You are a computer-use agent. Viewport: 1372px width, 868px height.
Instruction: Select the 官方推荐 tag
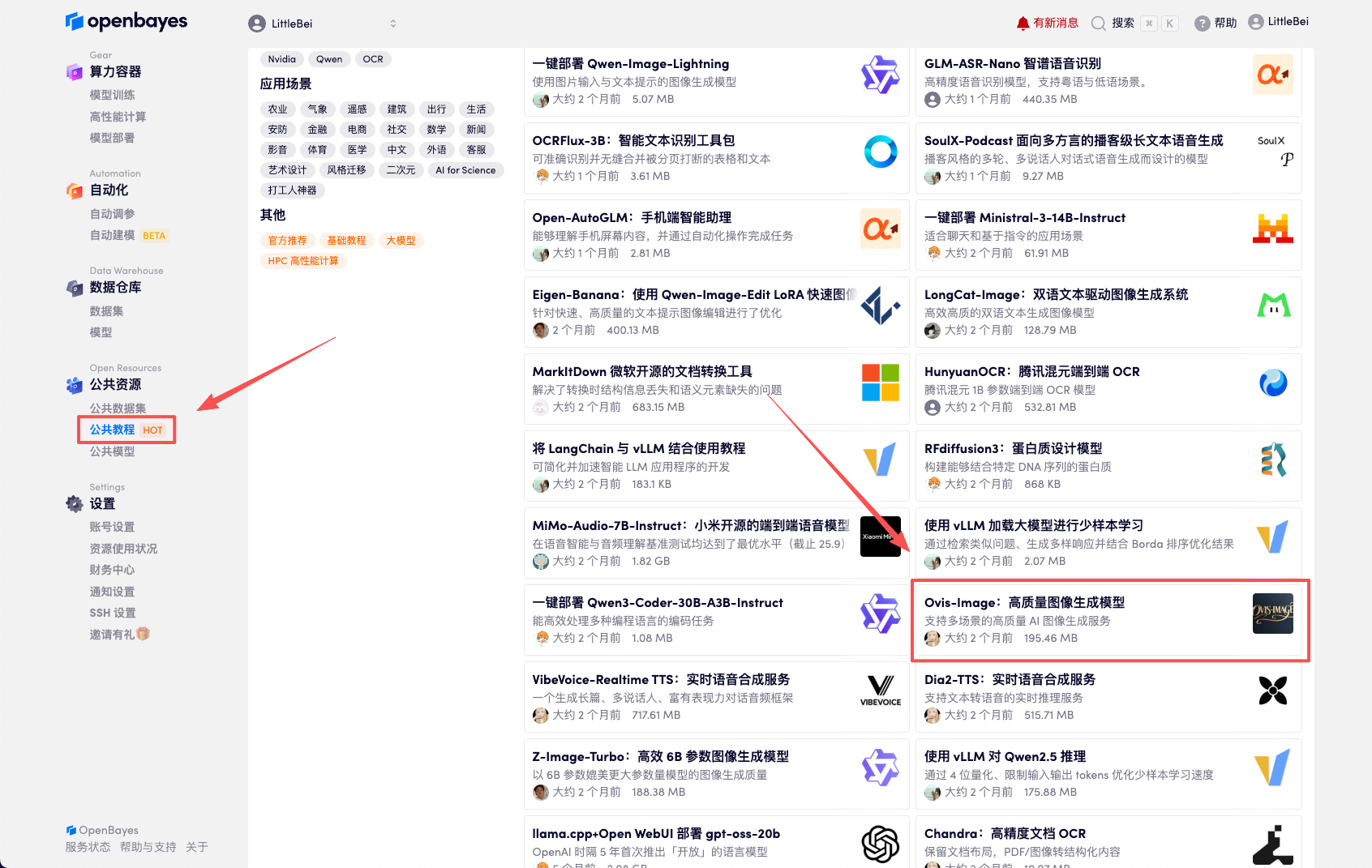[287, 241]
